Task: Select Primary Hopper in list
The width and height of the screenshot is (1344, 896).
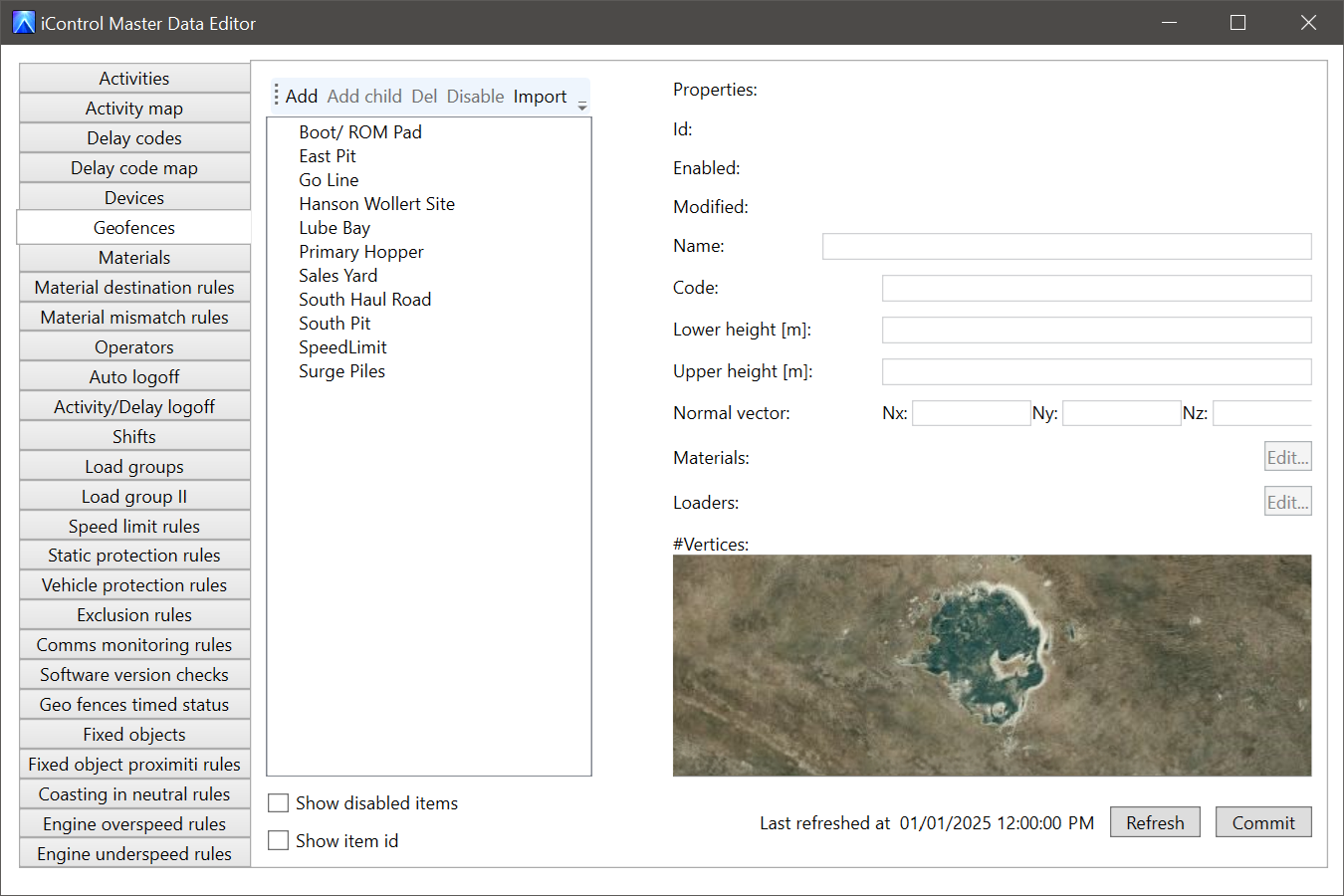Action: pos(361,252)
